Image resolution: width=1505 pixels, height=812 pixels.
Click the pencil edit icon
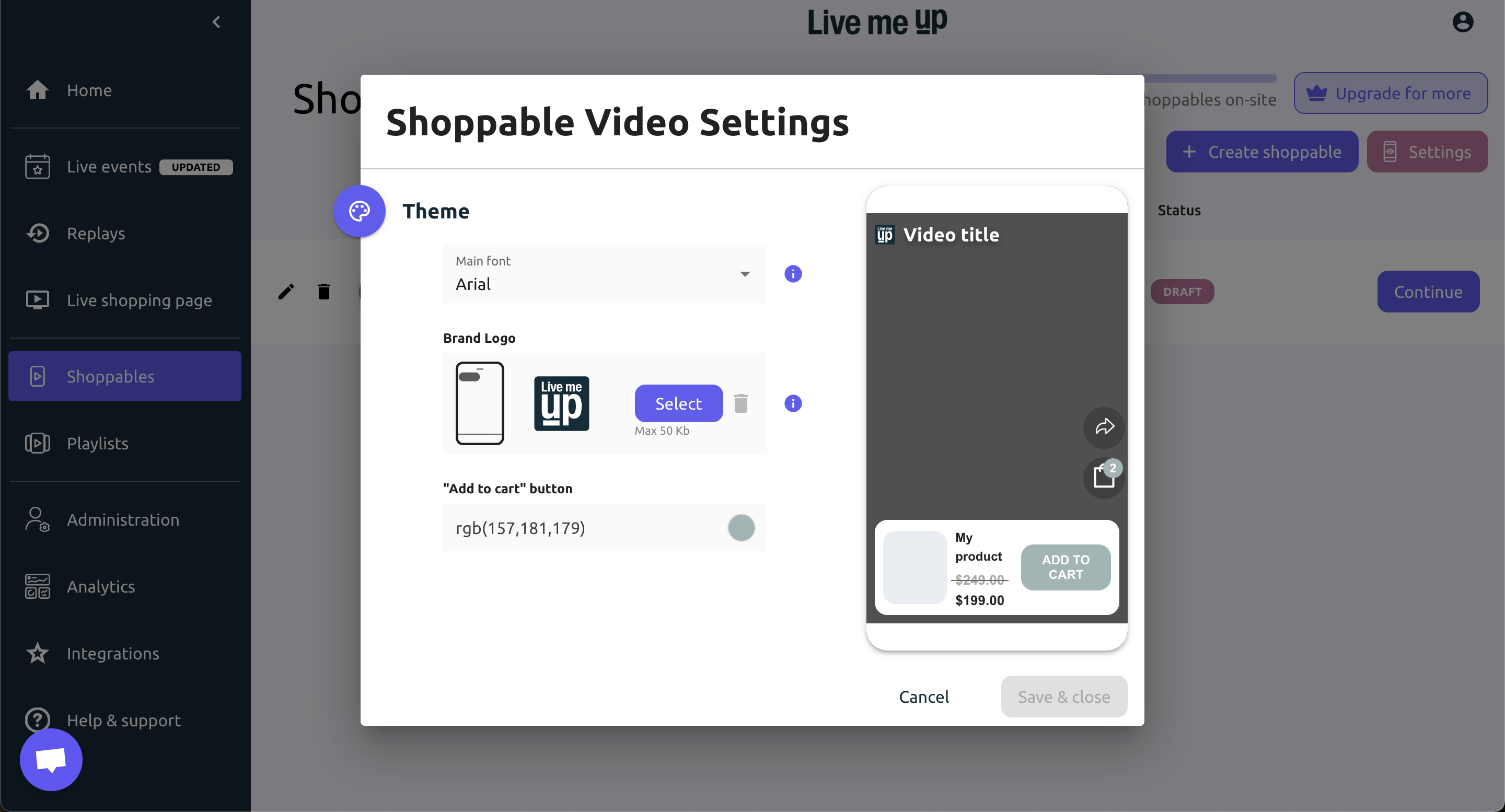point(286,291)
